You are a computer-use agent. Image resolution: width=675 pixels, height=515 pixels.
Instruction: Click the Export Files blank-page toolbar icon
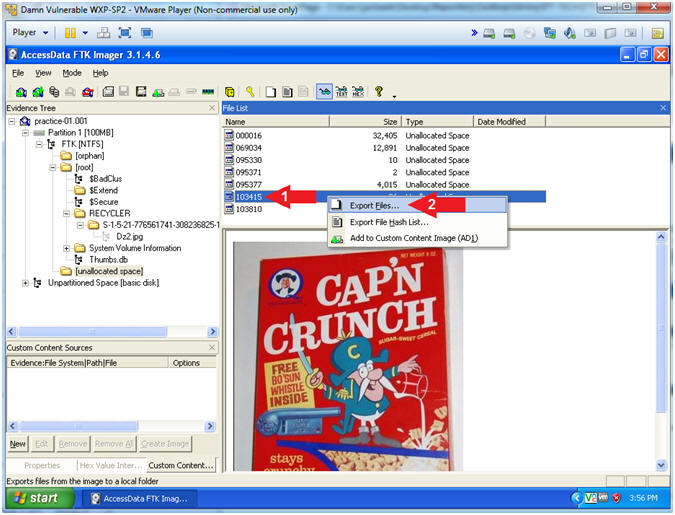tap(270, 92)
